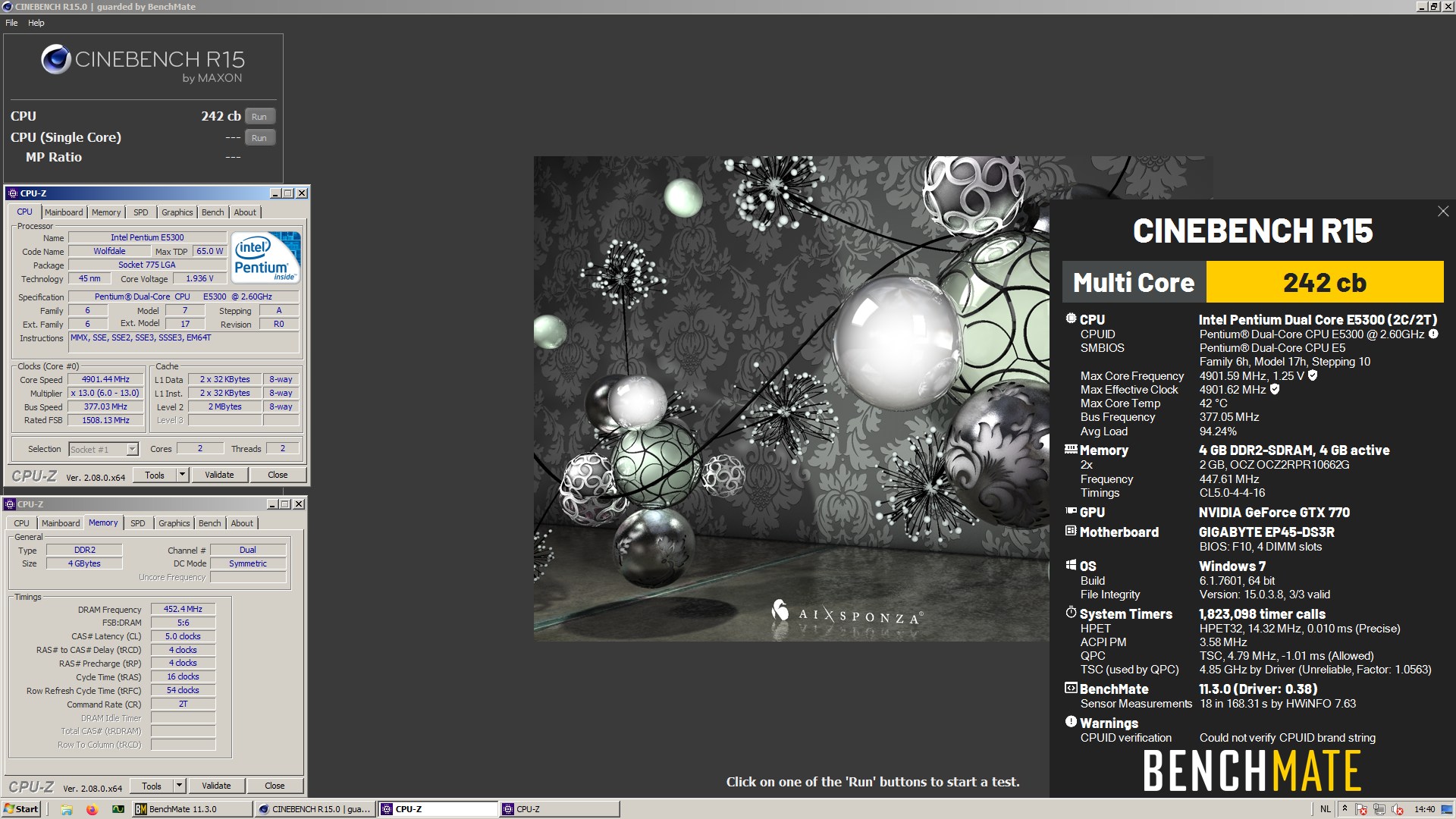Click the System Timers clock icon
This screenshot has height=819, width=1456.
point(1071,612)
